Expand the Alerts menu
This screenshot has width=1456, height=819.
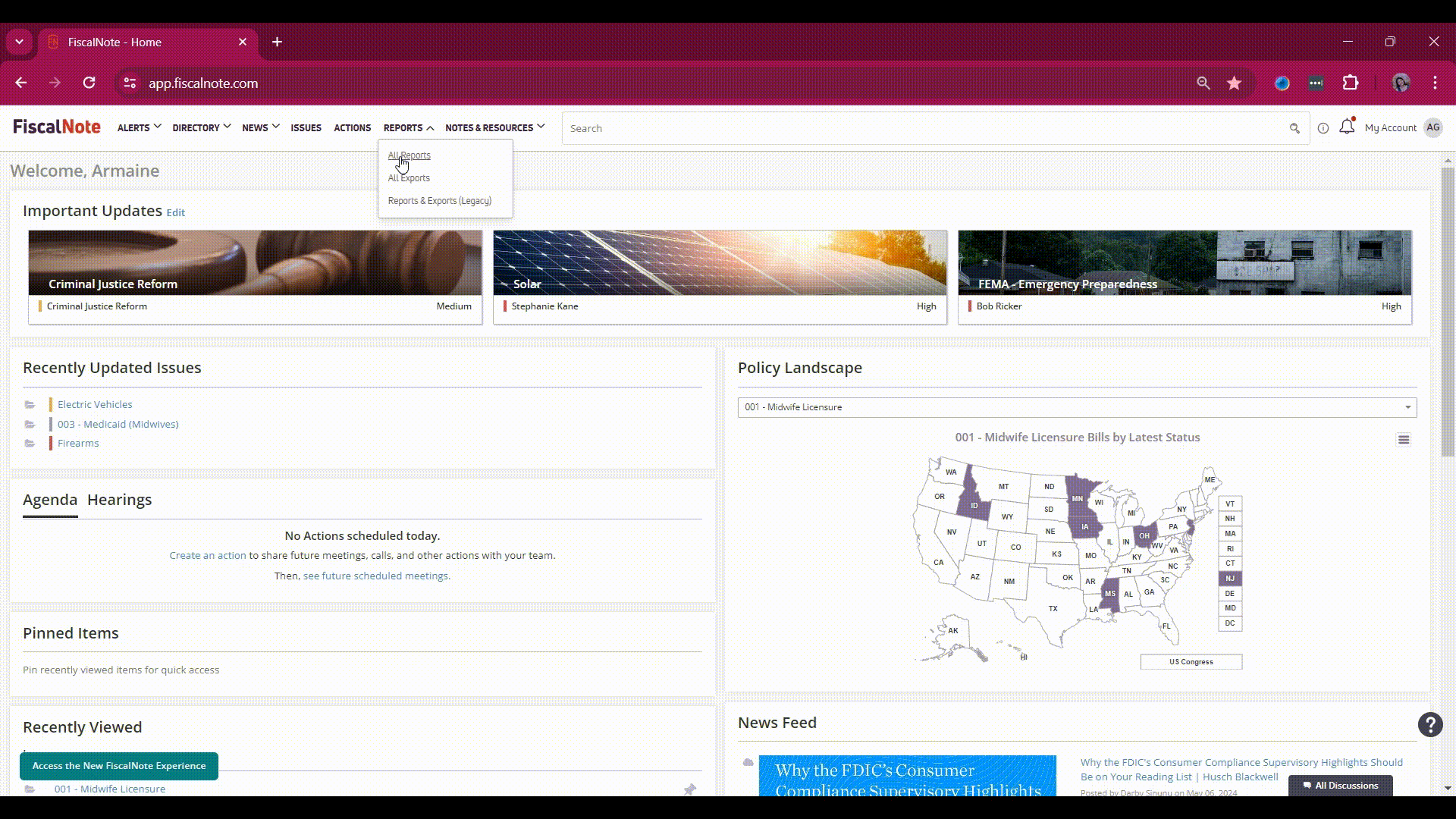139,127
